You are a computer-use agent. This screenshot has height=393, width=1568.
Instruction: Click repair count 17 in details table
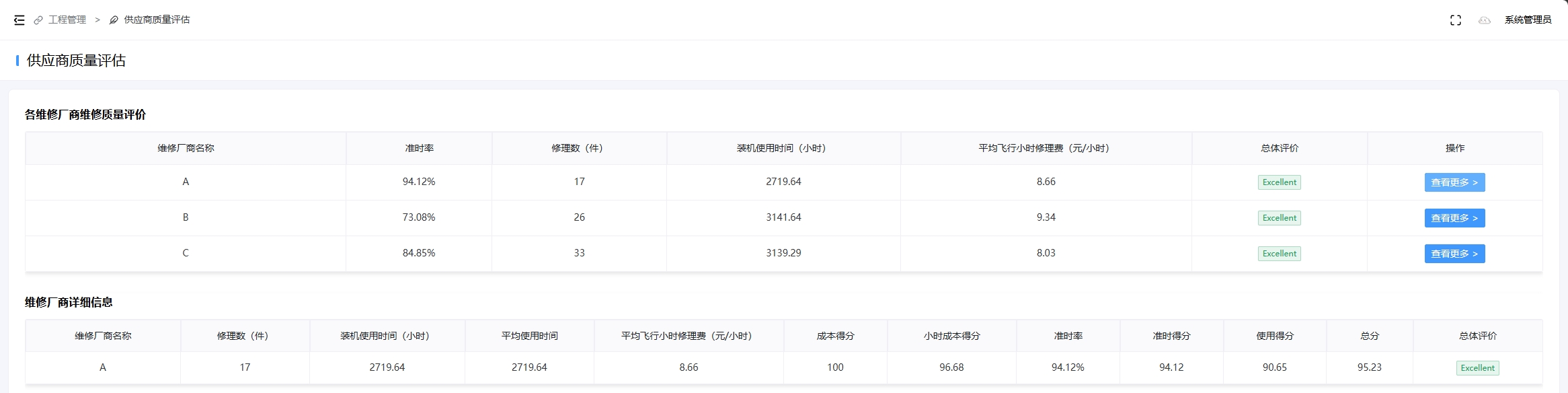point(245,367)
